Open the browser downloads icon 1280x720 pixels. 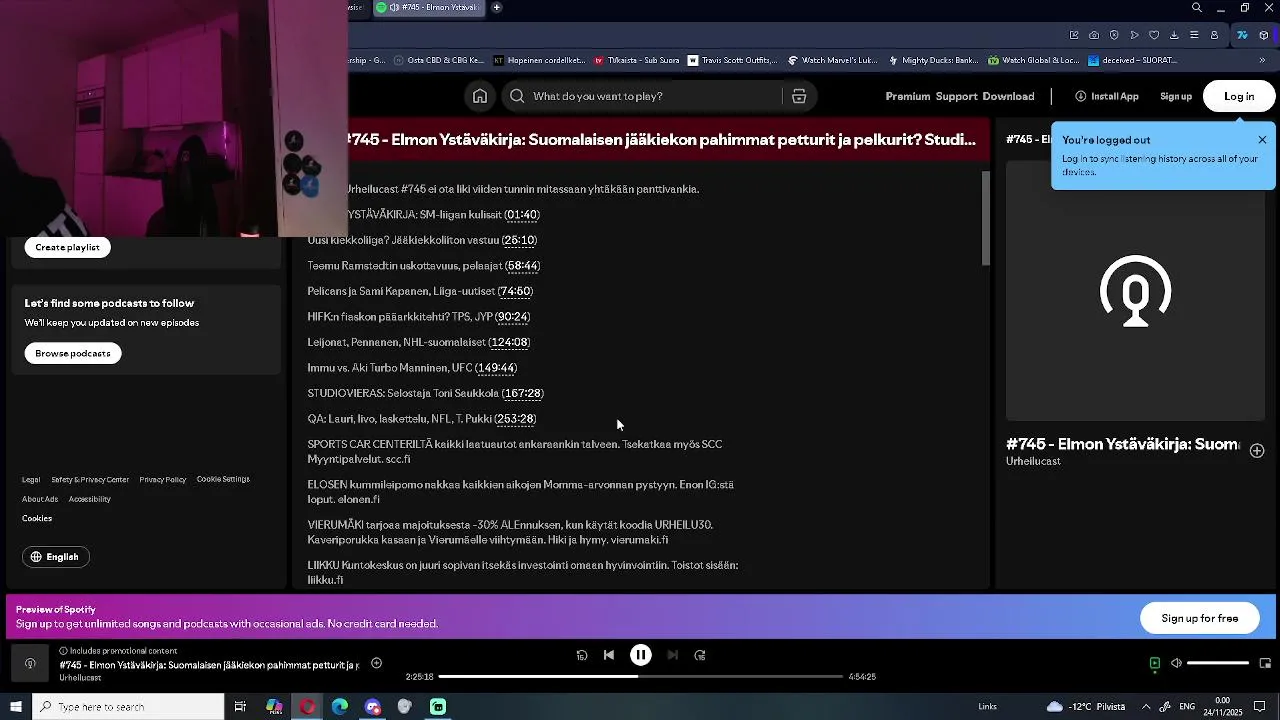(1174, 35)
